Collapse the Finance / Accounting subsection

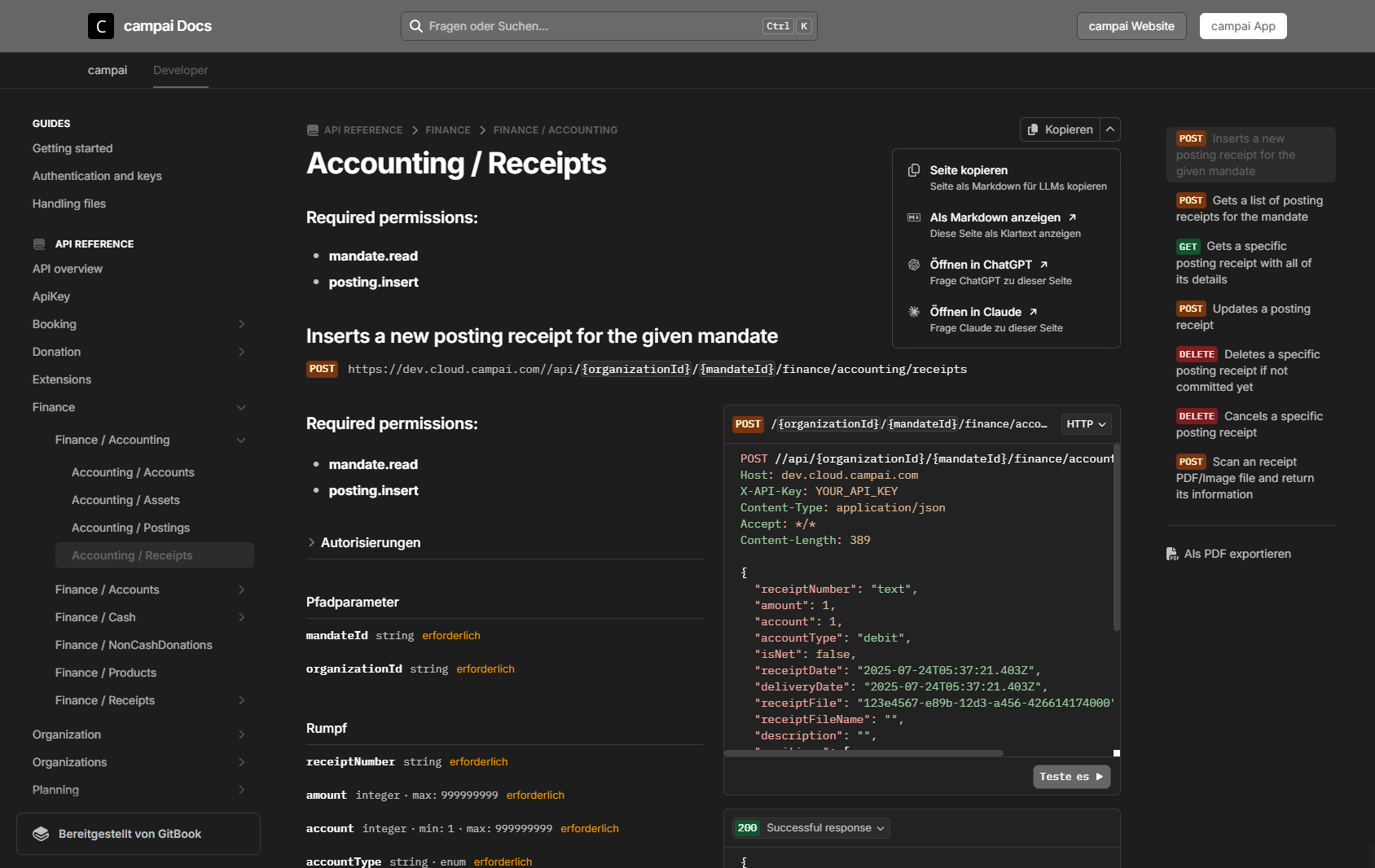pyautogui.click(x=241, y=440)
